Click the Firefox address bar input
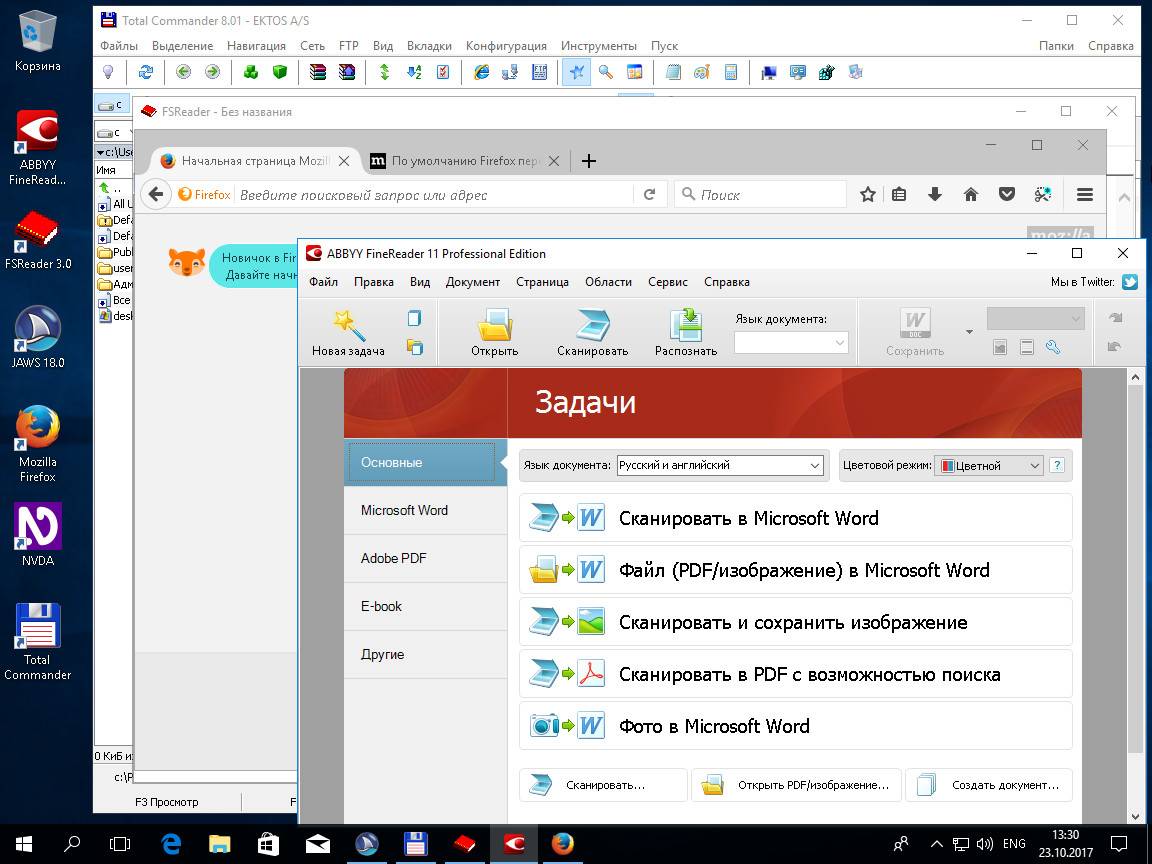Image resolution: width=1152 pixels, height=864 pixels. tap(433, 195)
